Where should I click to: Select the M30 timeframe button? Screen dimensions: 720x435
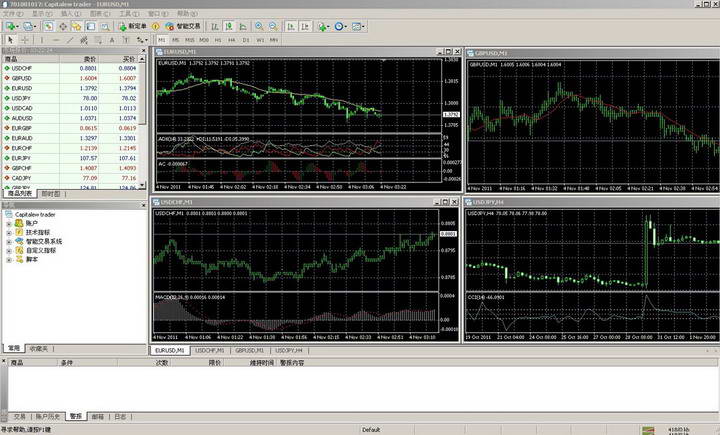click(204, 40)
